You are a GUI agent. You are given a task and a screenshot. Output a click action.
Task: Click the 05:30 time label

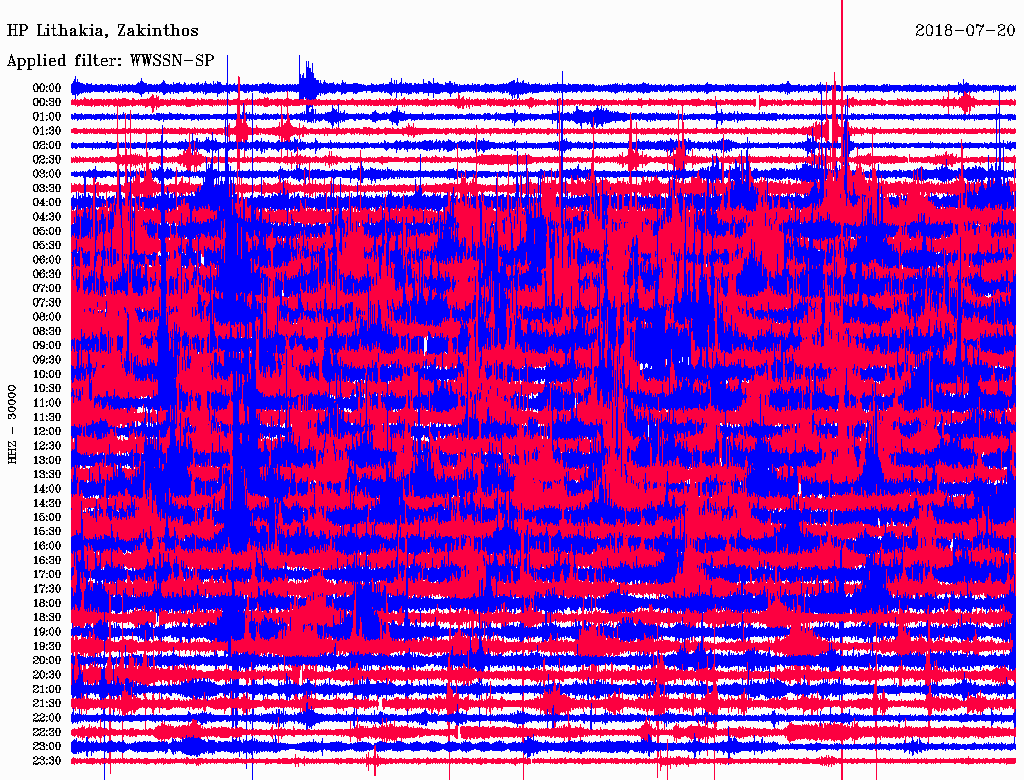click(47, 246)
